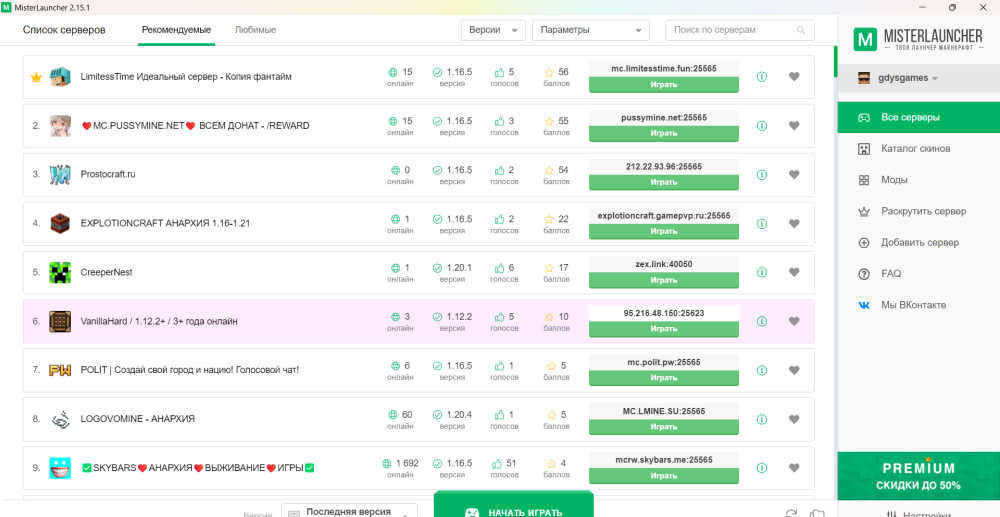The height and width of the screenshot is (517, 1000).
Task: Click Играть for mc.limitesstime.fun server
Action: [664, 85]
